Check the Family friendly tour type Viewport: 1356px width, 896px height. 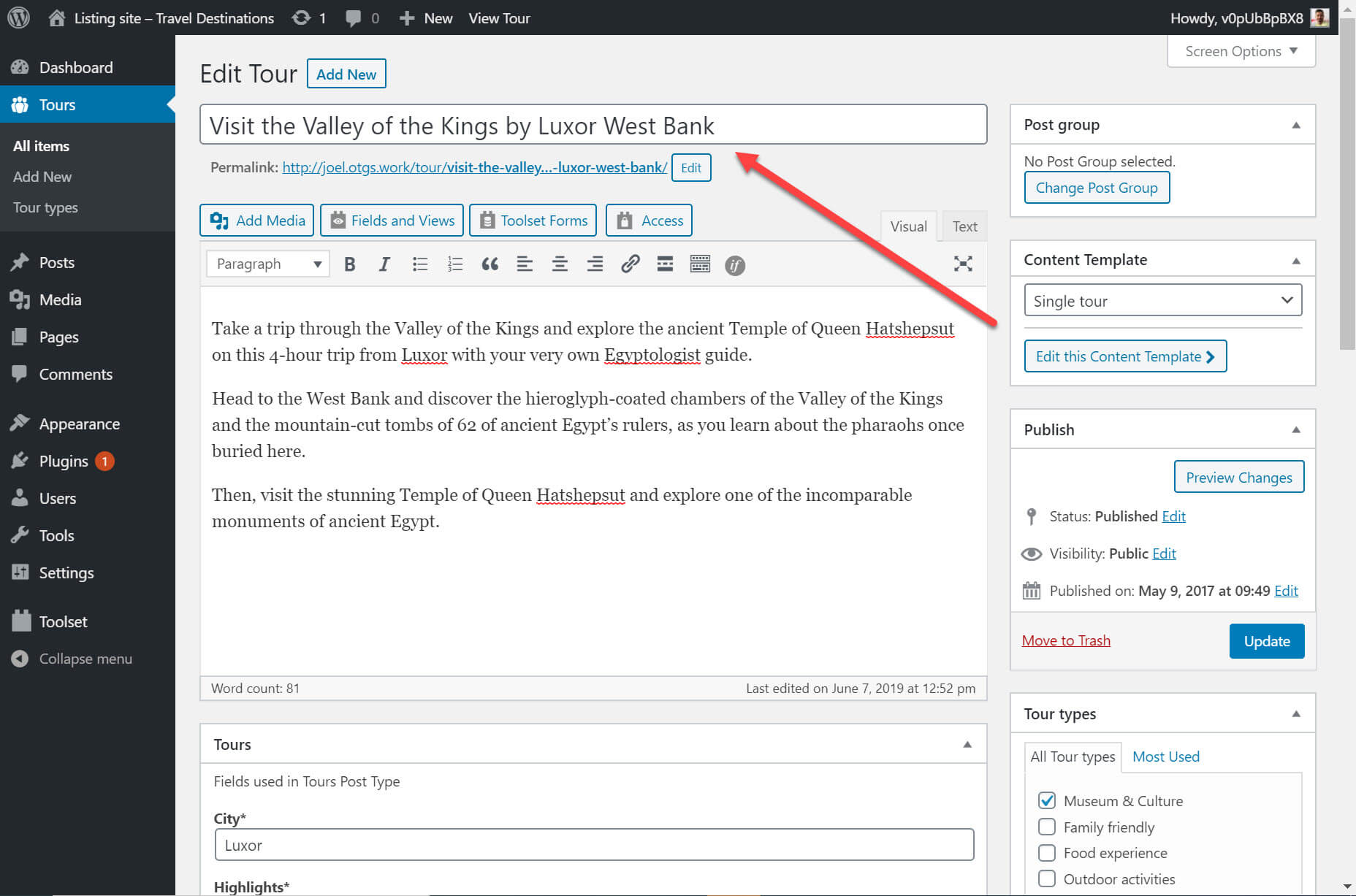click(1046, 827)
